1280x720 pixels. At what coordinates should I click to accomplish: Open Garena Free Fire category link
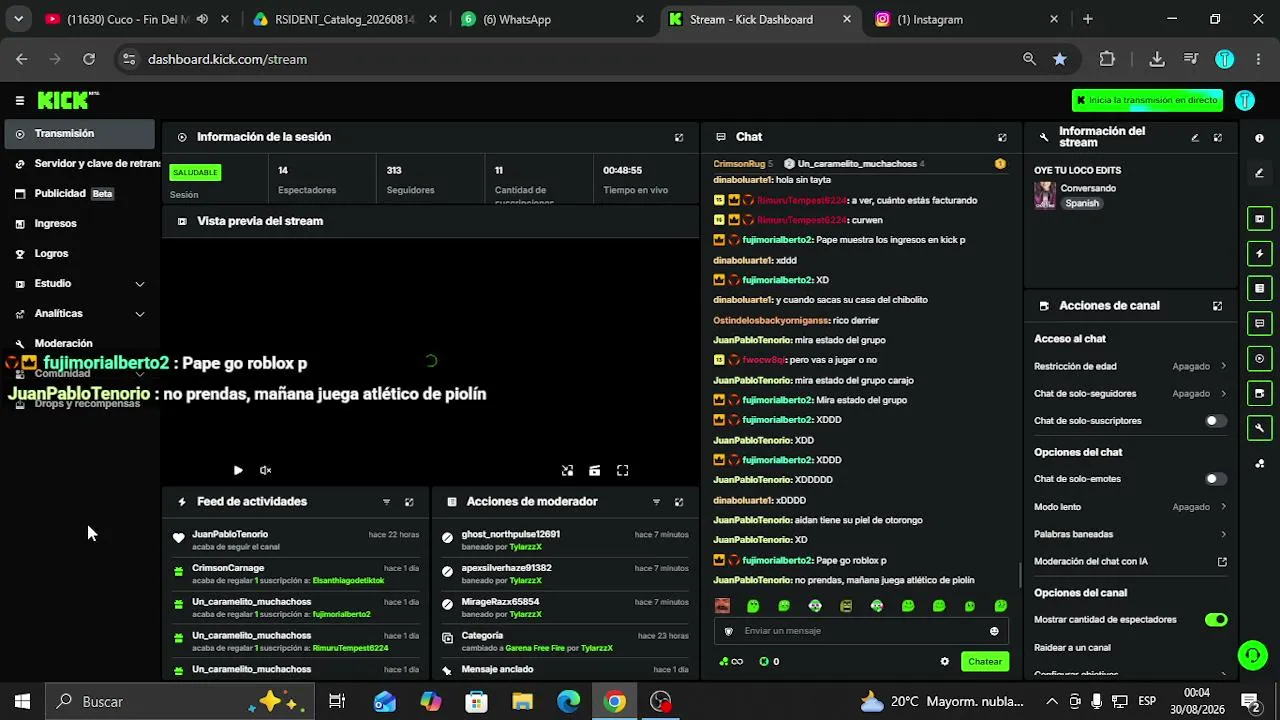(x=541, y=648)
